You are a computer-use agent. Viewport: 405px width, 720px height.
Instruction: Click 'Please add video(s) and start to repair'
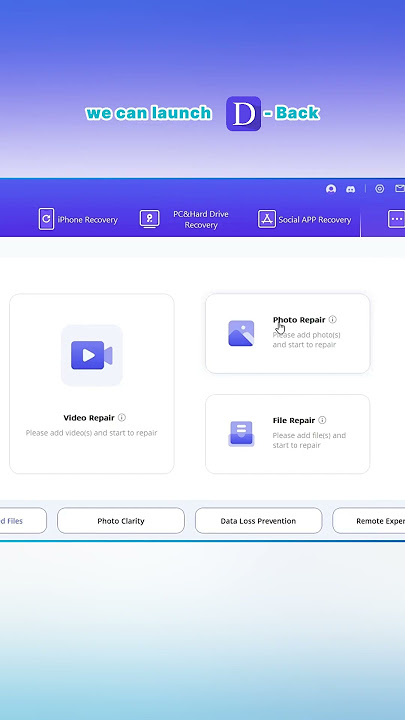point(91,433)
